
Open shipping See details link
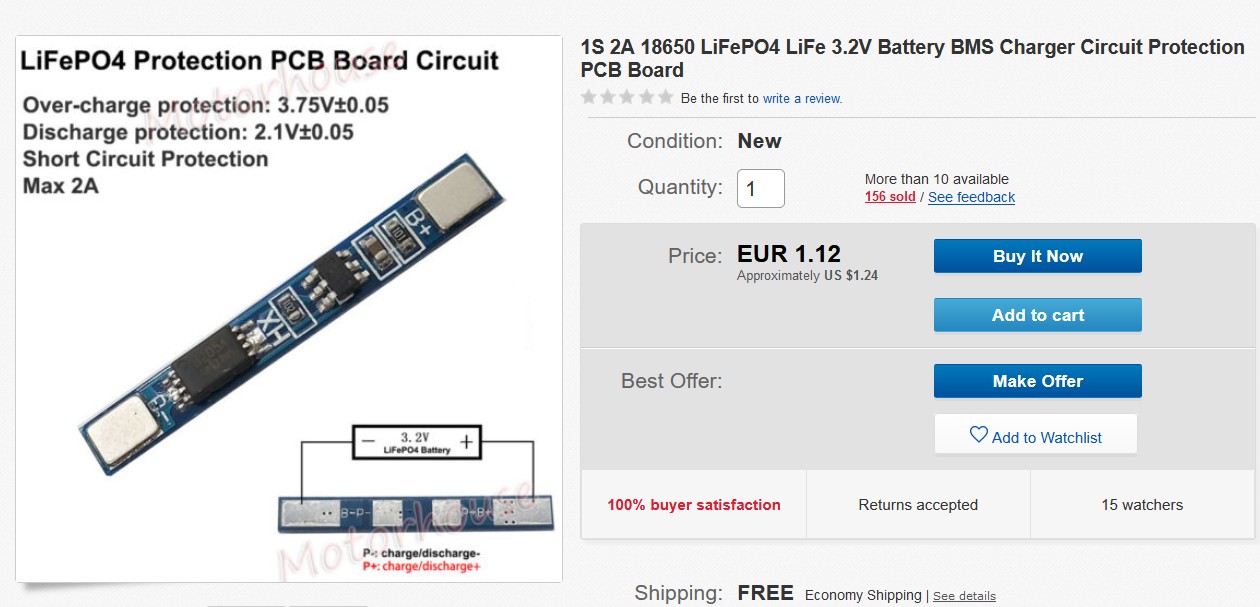tap(964, 596)
